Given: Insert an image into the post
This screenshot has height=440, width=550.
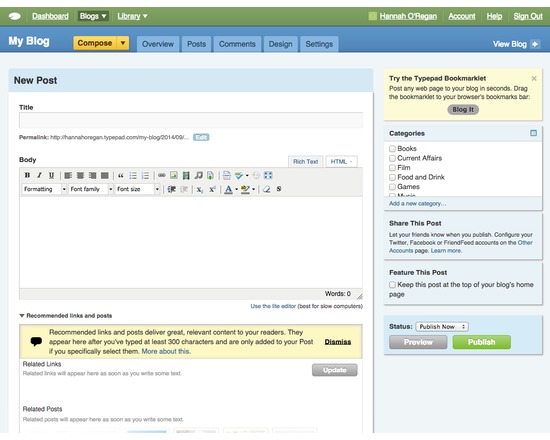Looking at the screenshot, I should click(174, 175).
